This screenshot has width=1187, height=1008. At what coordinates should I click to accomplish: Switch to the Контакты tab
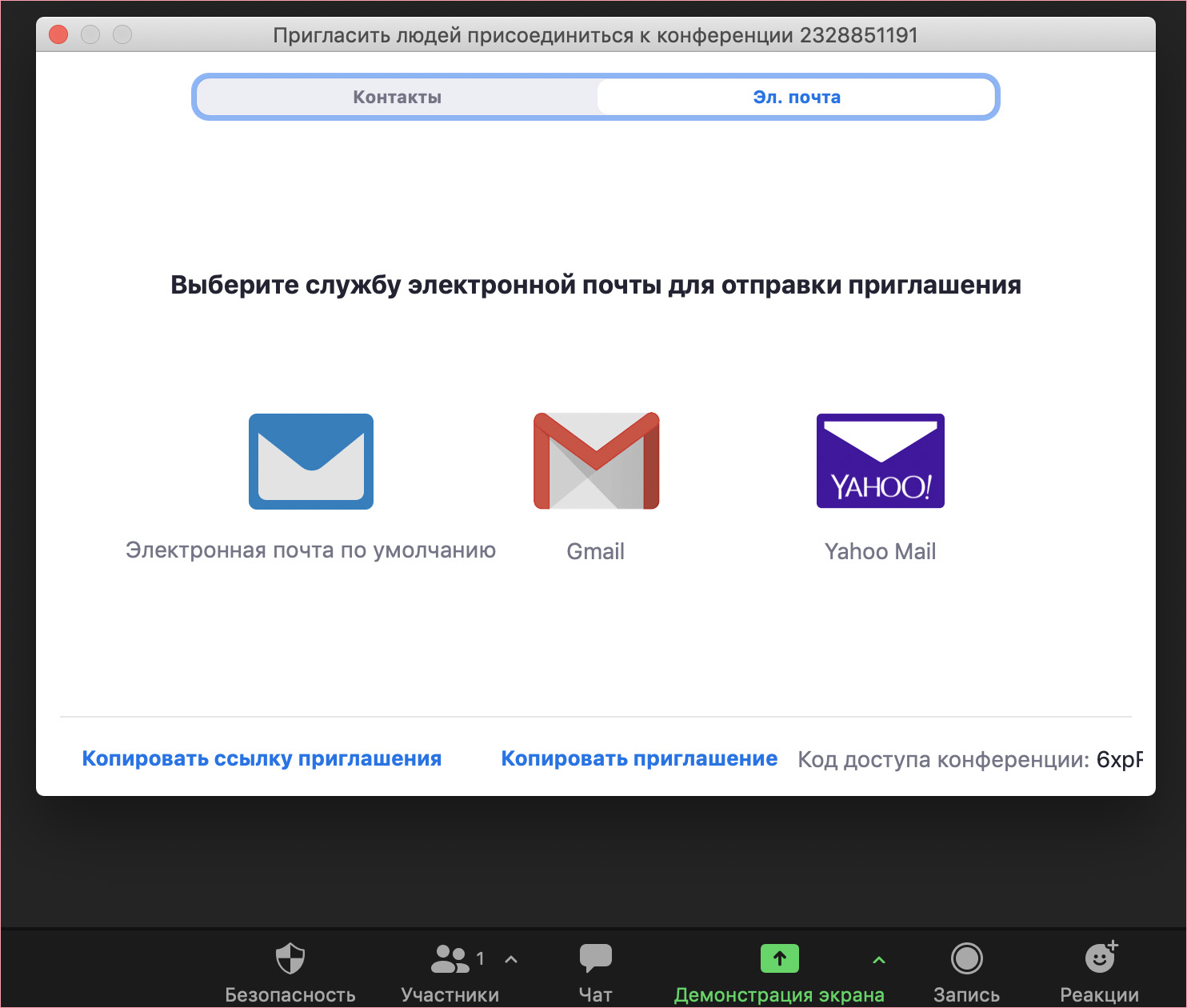pyautogui.click(x=398, y=97)
